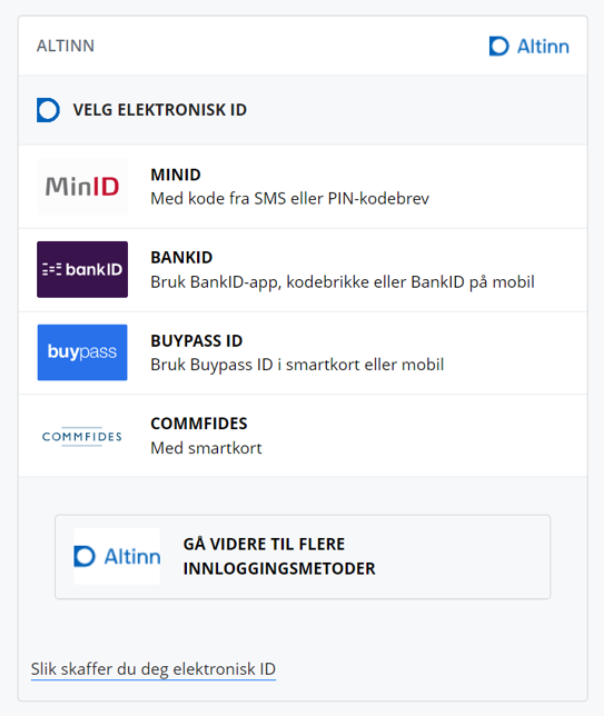604x716 pixels.
Task: Select BANKID heading text
Action: tap(181, 258)
